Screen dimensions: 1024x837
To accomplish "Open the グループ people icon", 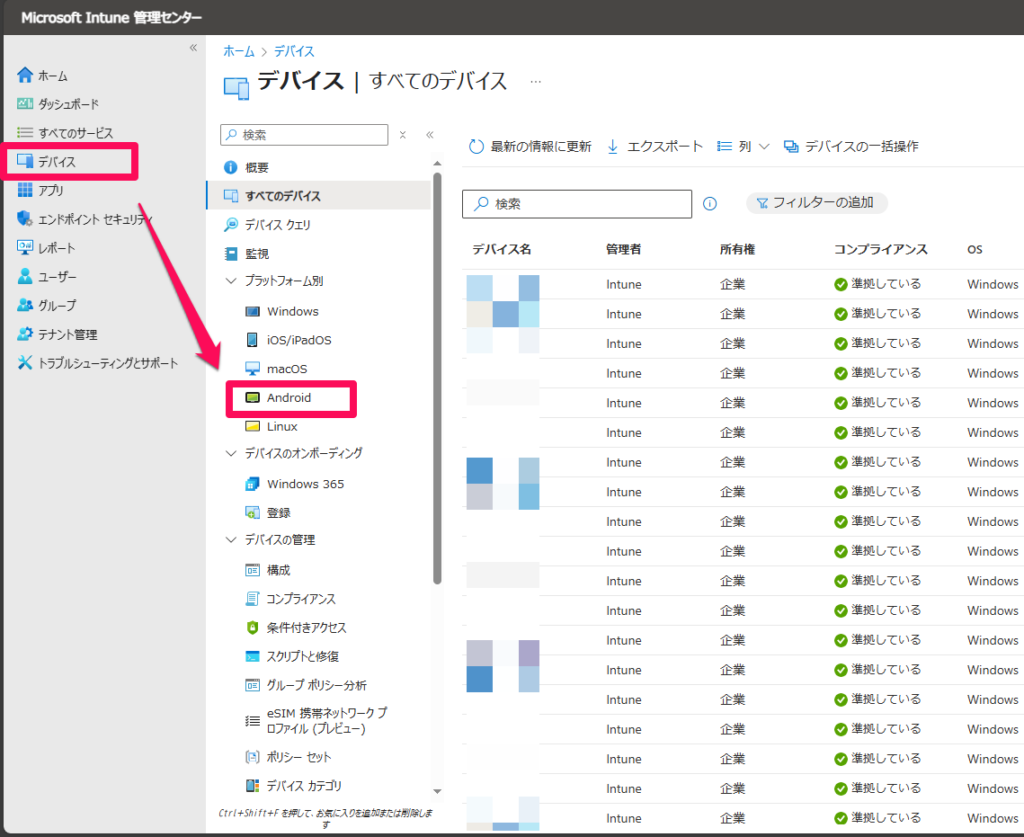I will pos(25,305).
